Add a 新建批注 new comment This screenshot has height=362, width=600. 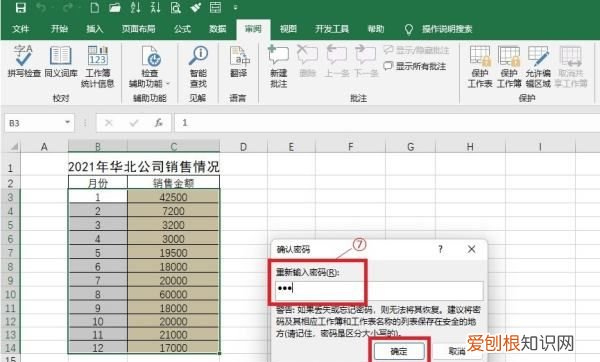279,67
